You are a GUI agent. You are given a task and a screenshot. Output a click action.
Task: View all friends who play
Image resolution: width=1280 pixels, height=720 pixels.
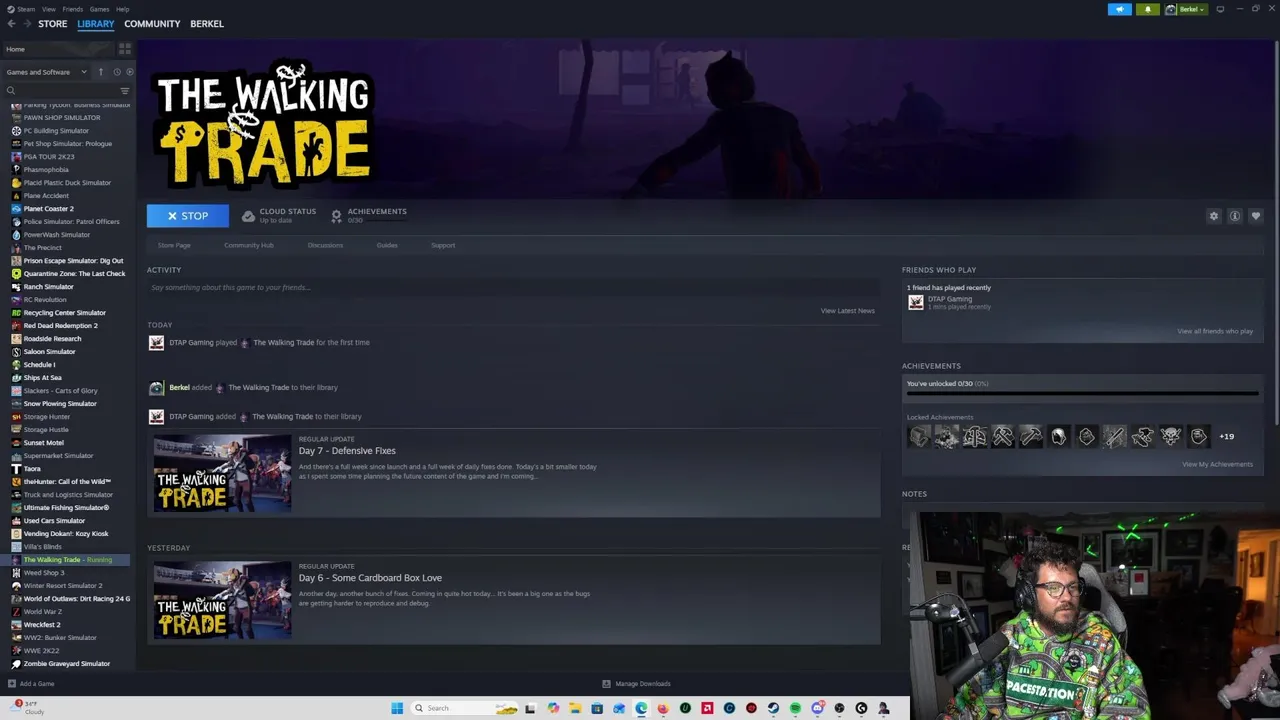pyautogui.click(x=1215, y=331)
